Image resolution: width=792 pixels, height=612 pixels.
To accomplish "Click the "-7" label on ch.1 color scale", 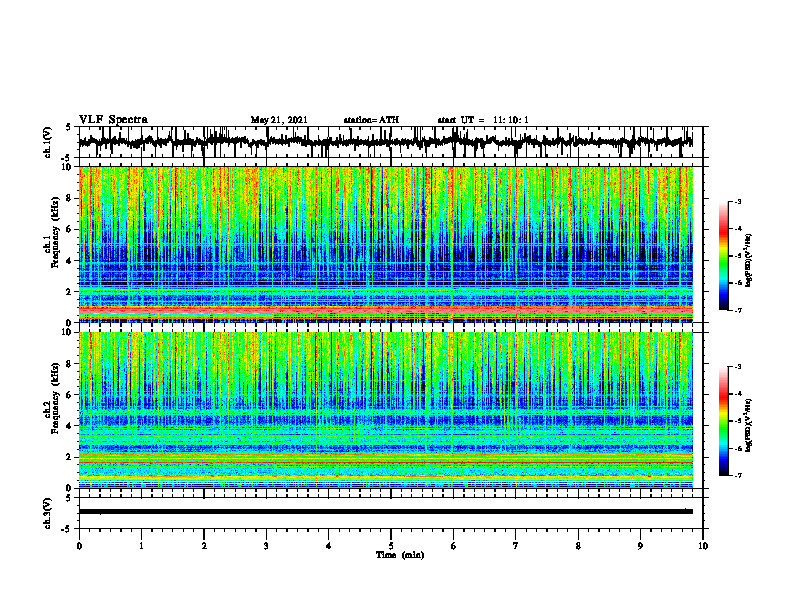I will pyautogui.click(x=738, y=310).
